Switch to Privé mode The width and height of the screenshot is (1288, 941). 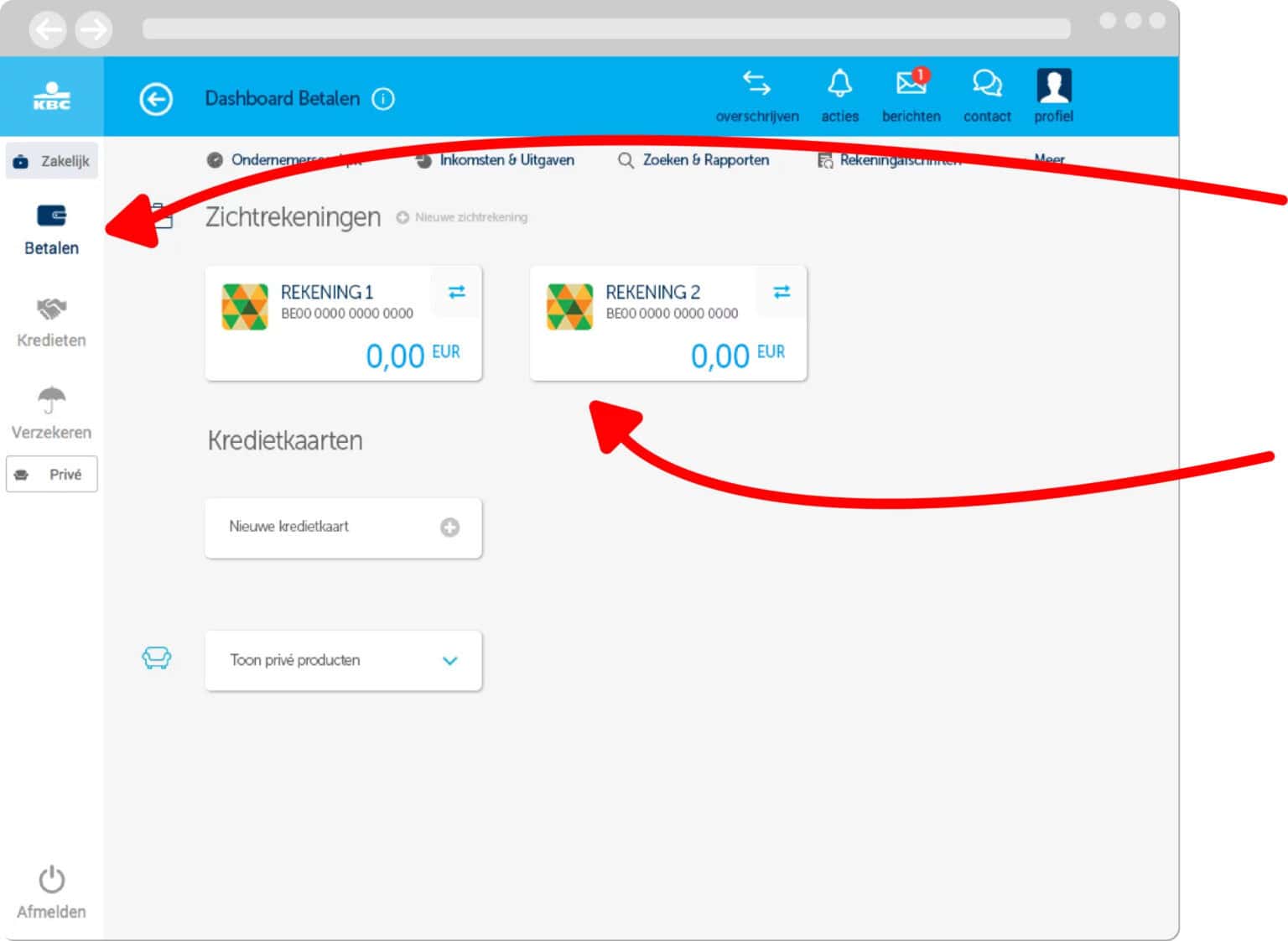52,475
